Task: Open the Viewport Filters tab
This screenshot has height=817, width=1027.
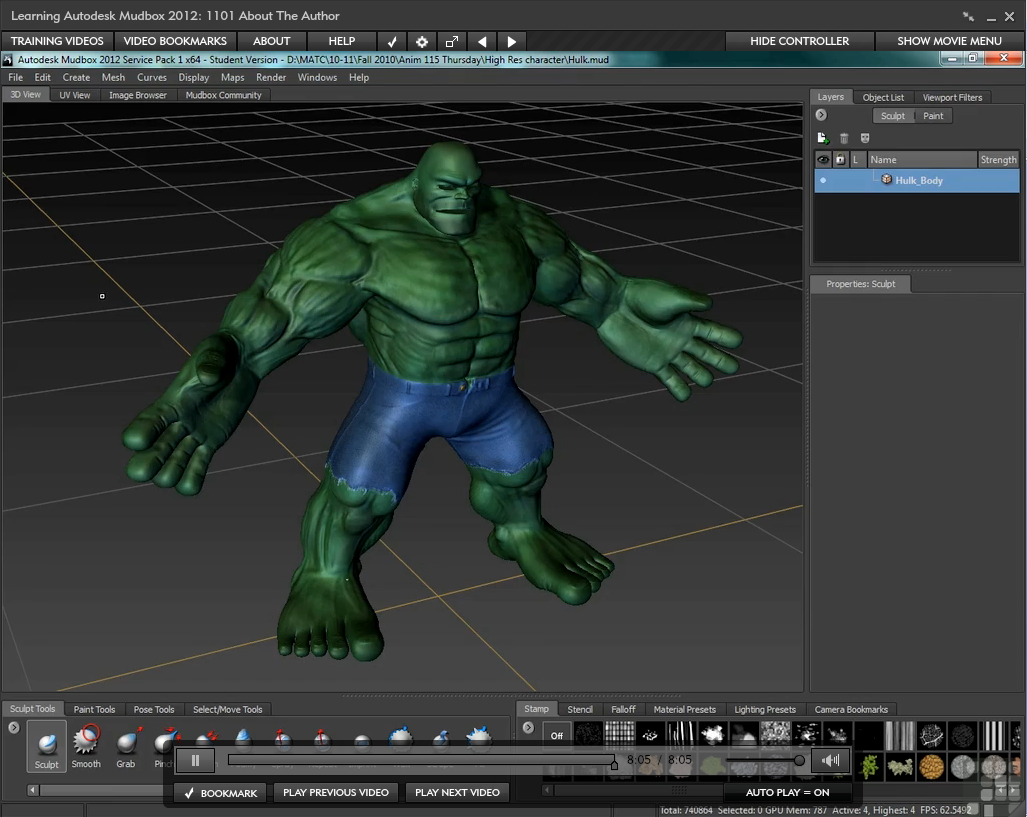Action: pos(952,98)
